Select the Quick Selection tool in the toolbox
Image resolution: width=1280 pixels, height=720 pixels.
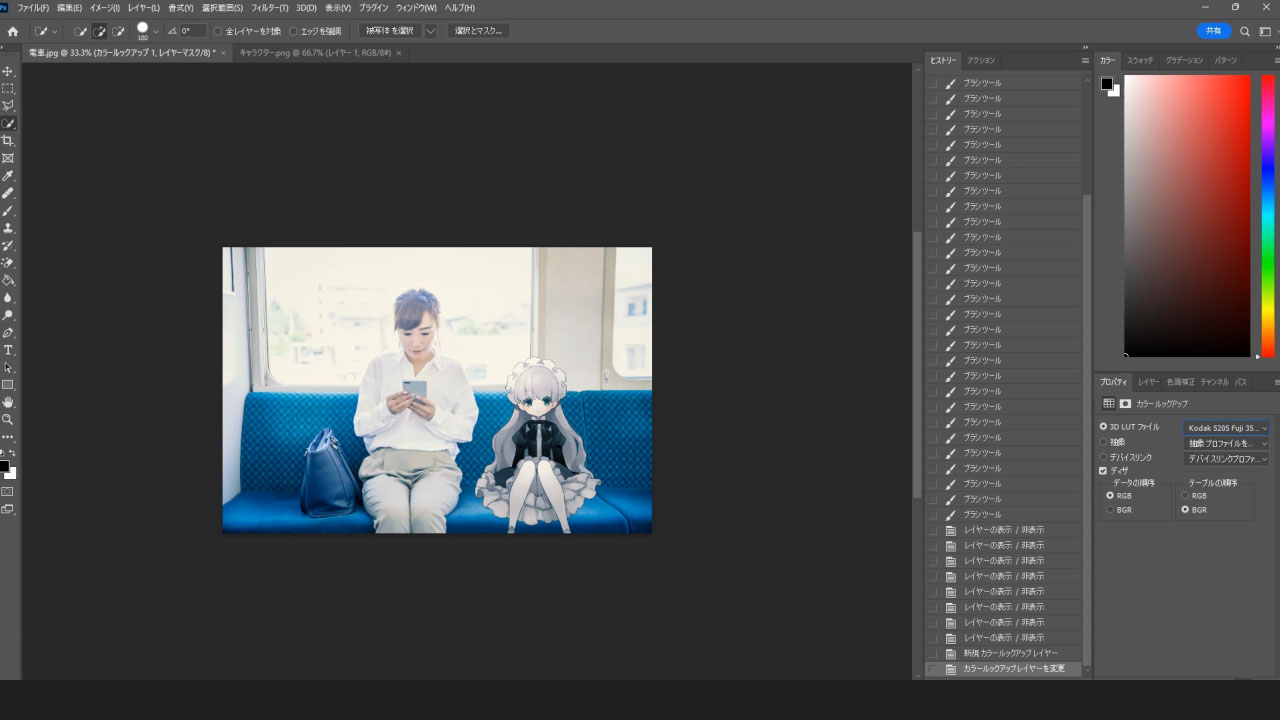(8, 123)
